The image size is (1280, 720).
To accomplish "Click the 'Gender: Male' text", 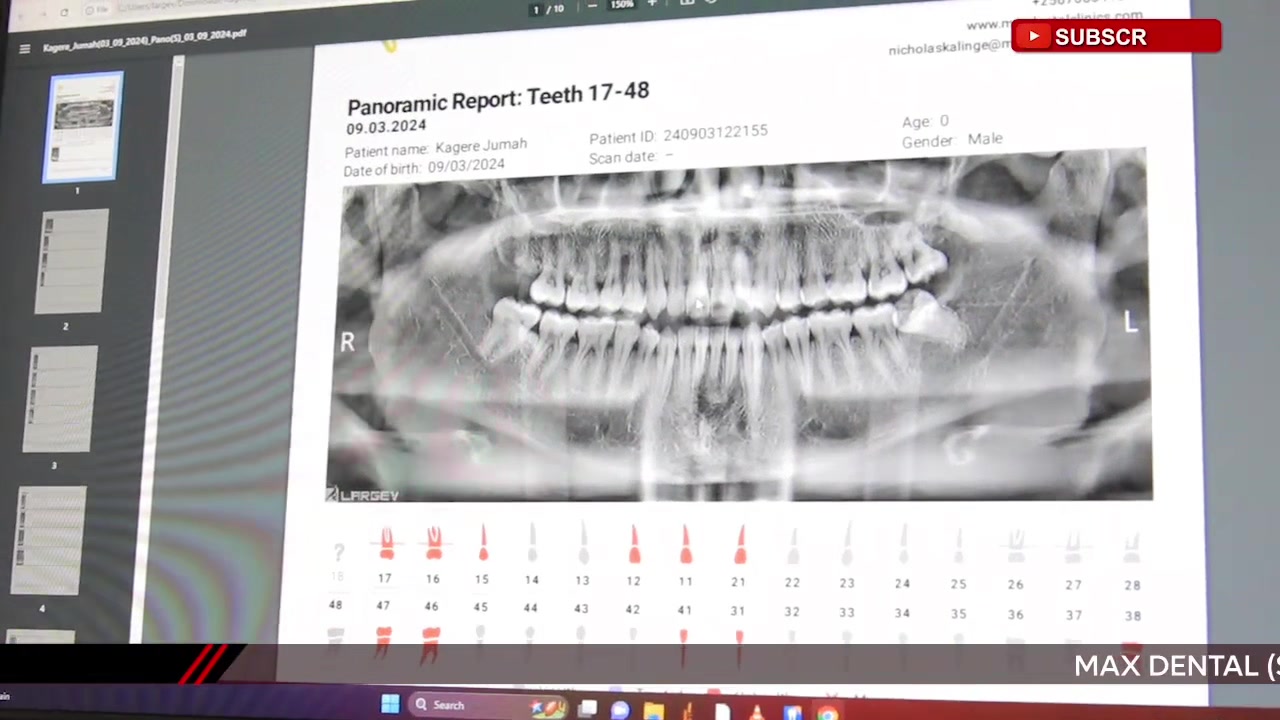I will coord(952,140).
